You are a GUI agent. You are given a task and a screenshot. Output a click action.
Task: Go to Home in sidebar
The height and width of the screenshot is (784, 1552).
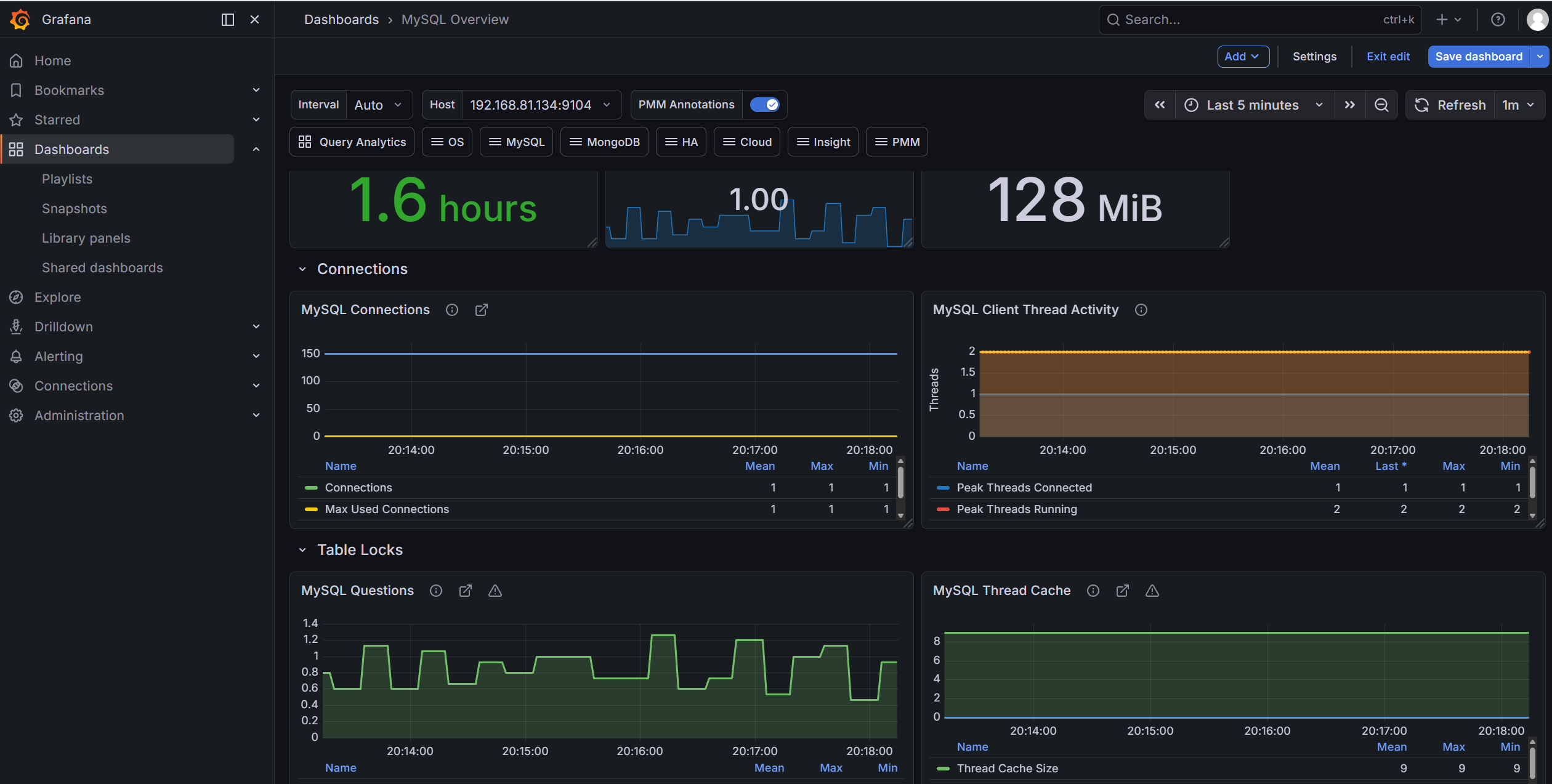point(52,60)
